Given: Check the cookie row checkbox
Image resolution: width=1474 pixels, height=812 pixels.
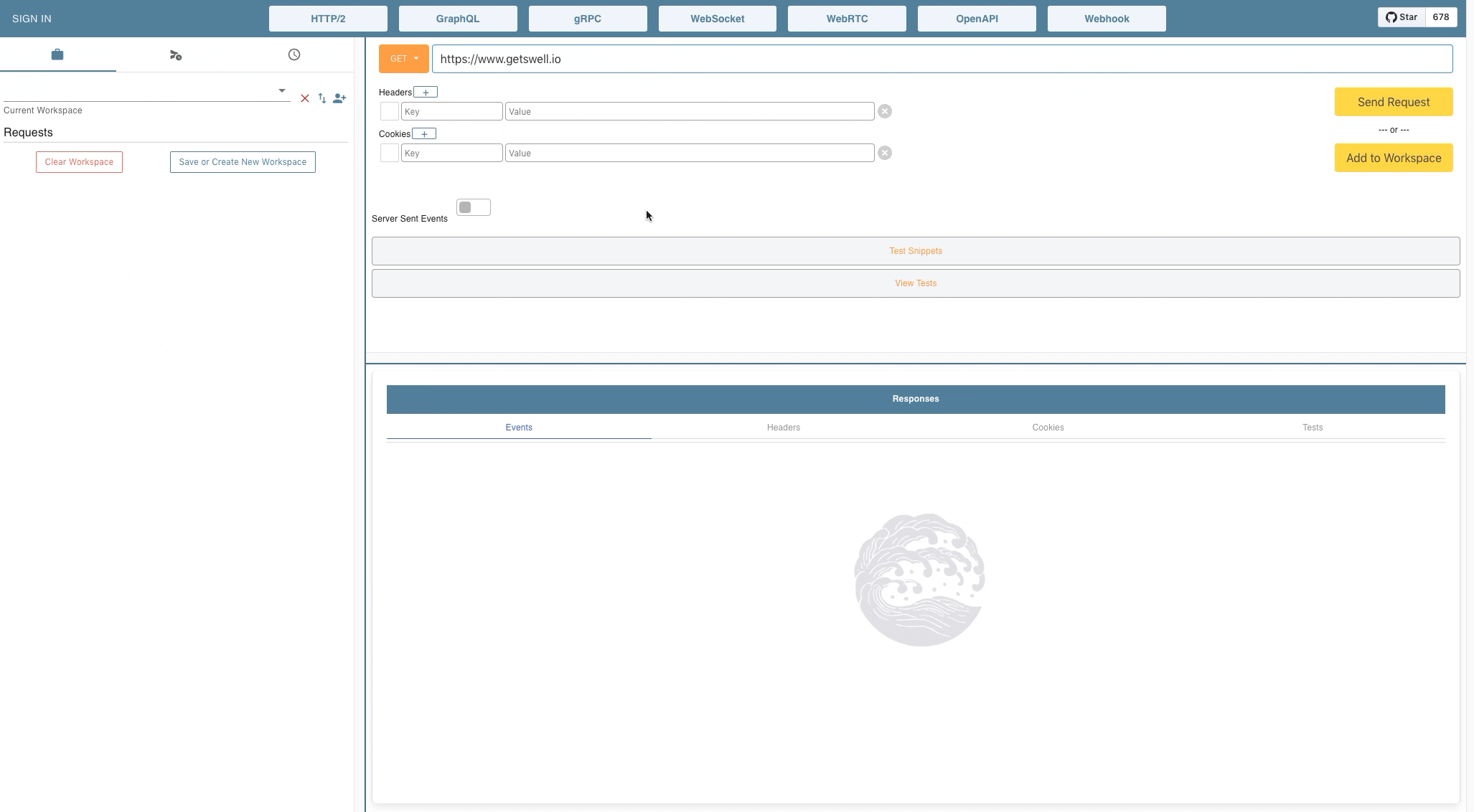Looking at the screenshot, I should 389,153.
